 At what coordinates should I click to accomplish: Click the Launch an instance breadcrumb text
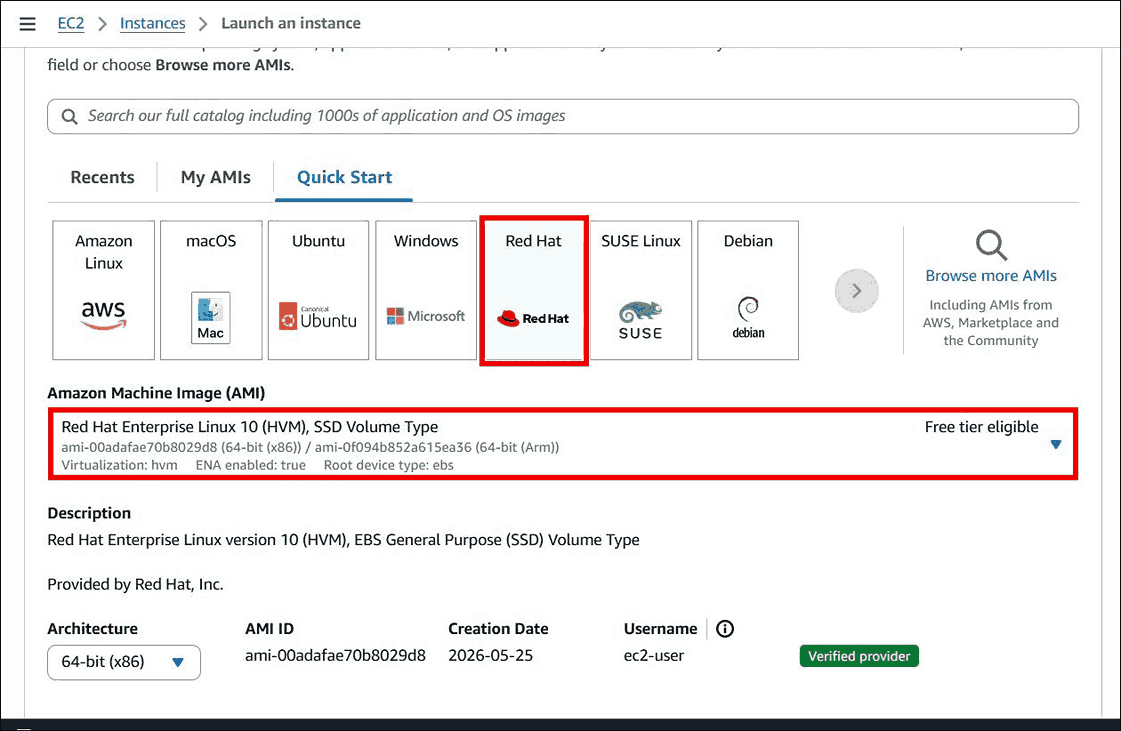[291, 24]
